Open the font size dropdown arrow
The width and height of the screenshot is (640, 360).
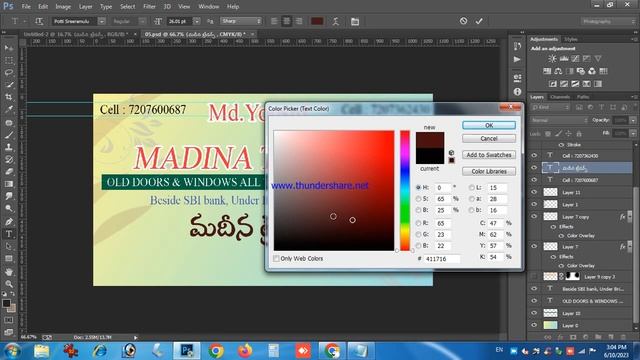(x=197, y=21)
